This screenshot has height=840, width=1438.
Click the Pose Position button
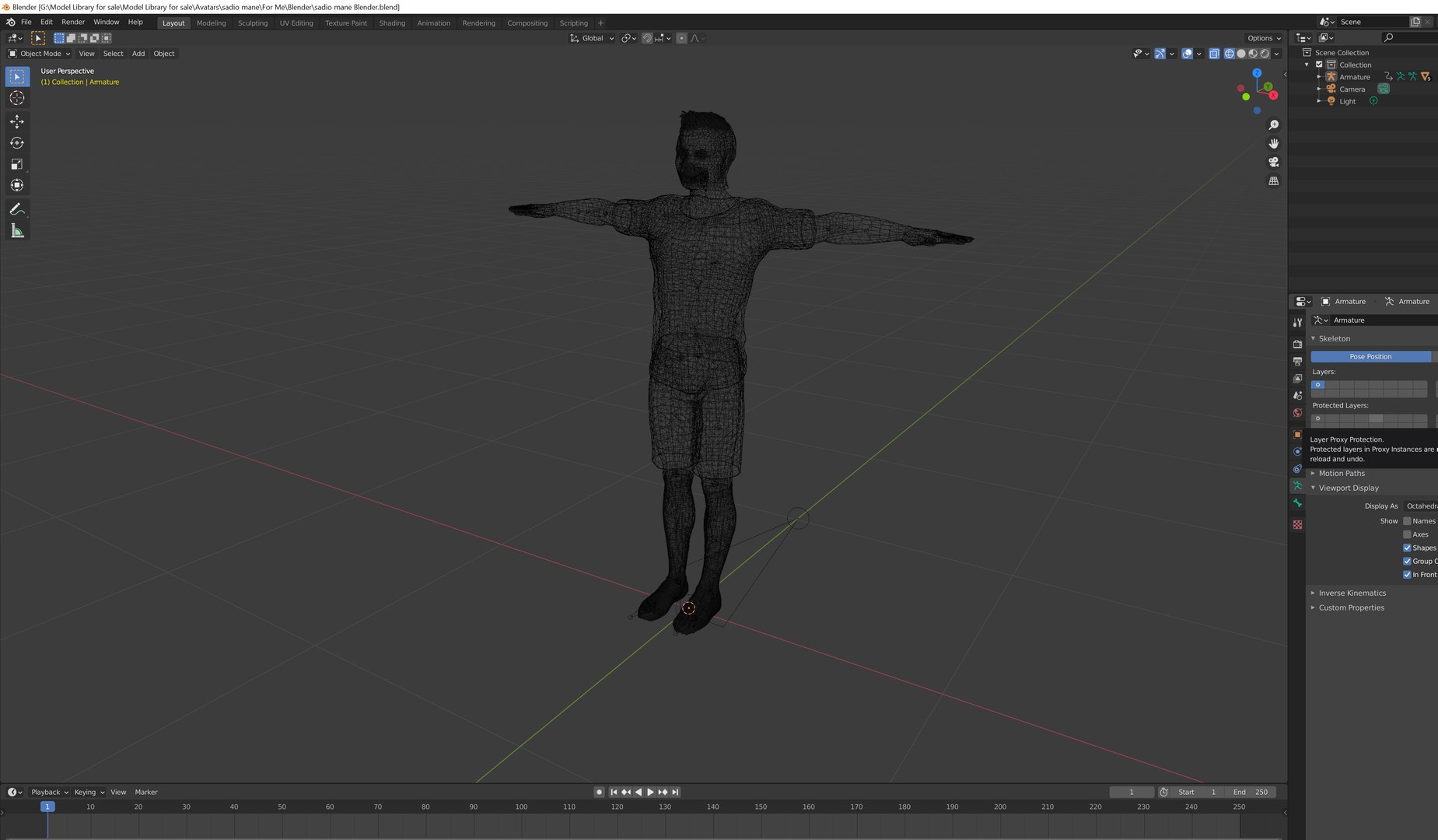click(x=1370, y=357)
